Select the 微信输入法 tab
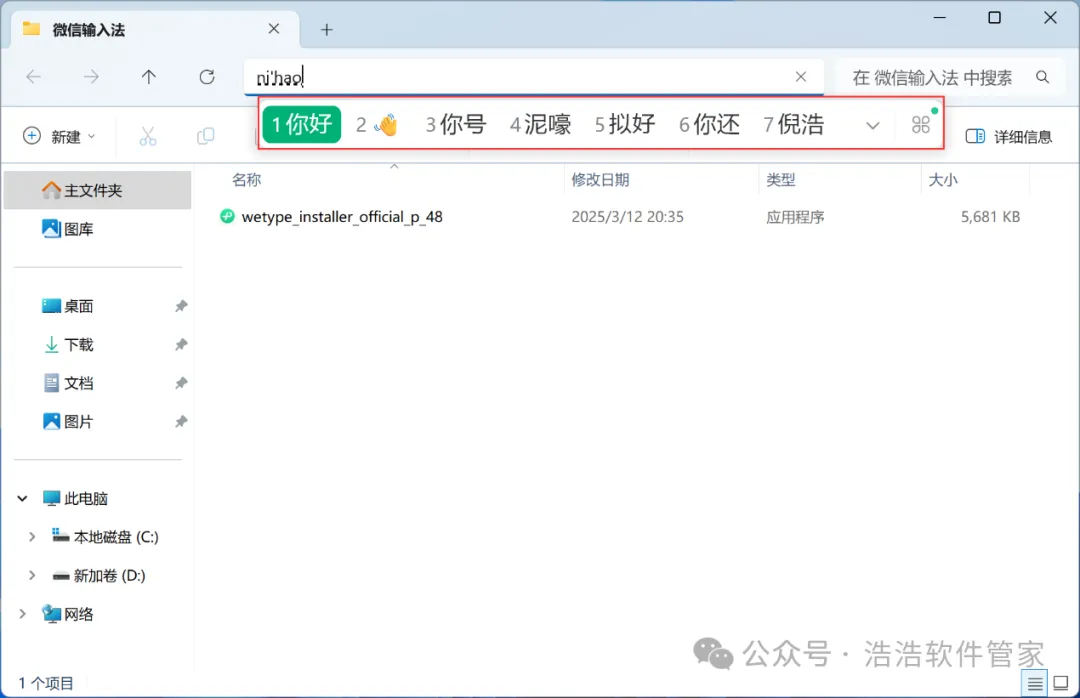The width and height of the screenshot is (1080, 698). [x=155, y=30]
